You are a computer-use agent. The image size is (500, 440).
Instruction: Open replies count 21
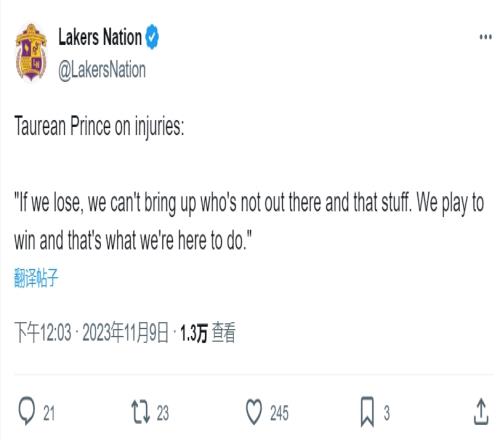point(49,413)
